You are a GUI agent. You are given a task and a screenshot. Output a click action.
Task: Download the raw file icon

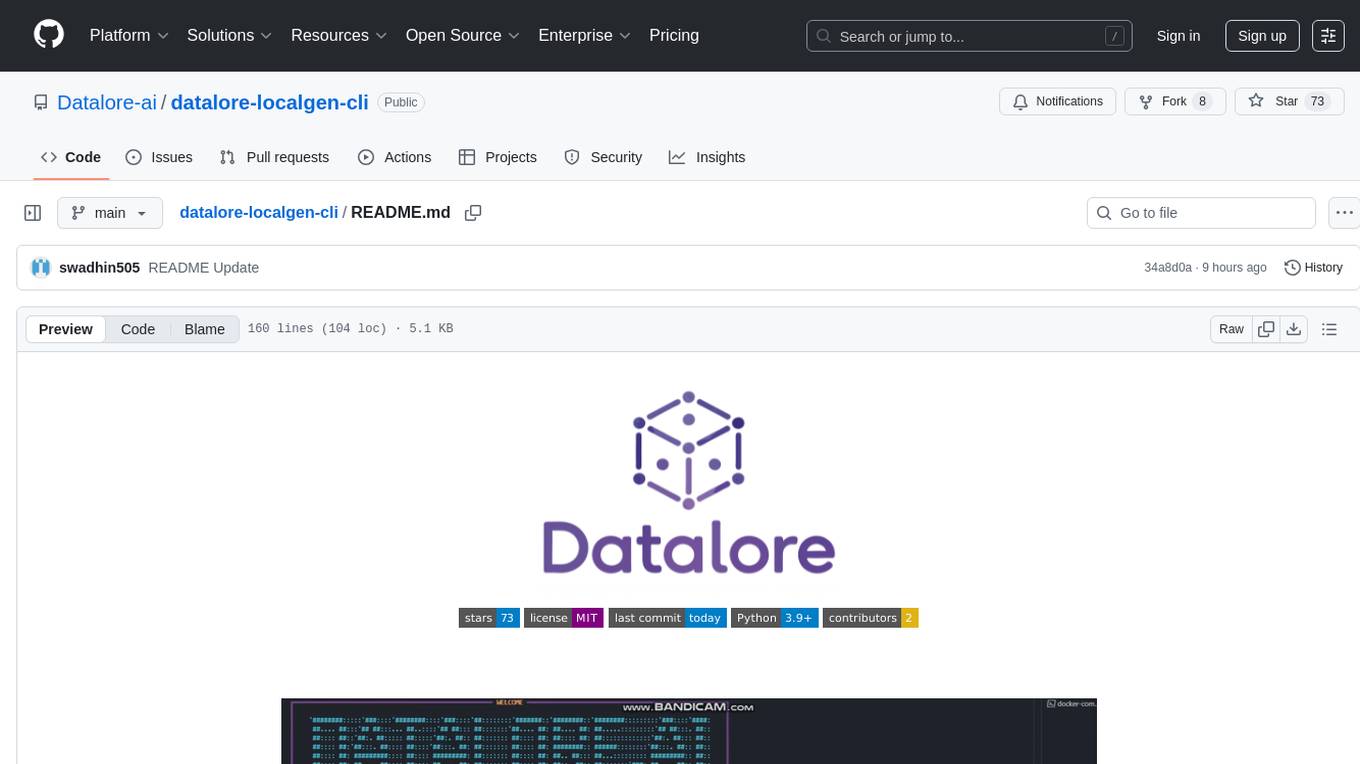[x=1293, y=329]
